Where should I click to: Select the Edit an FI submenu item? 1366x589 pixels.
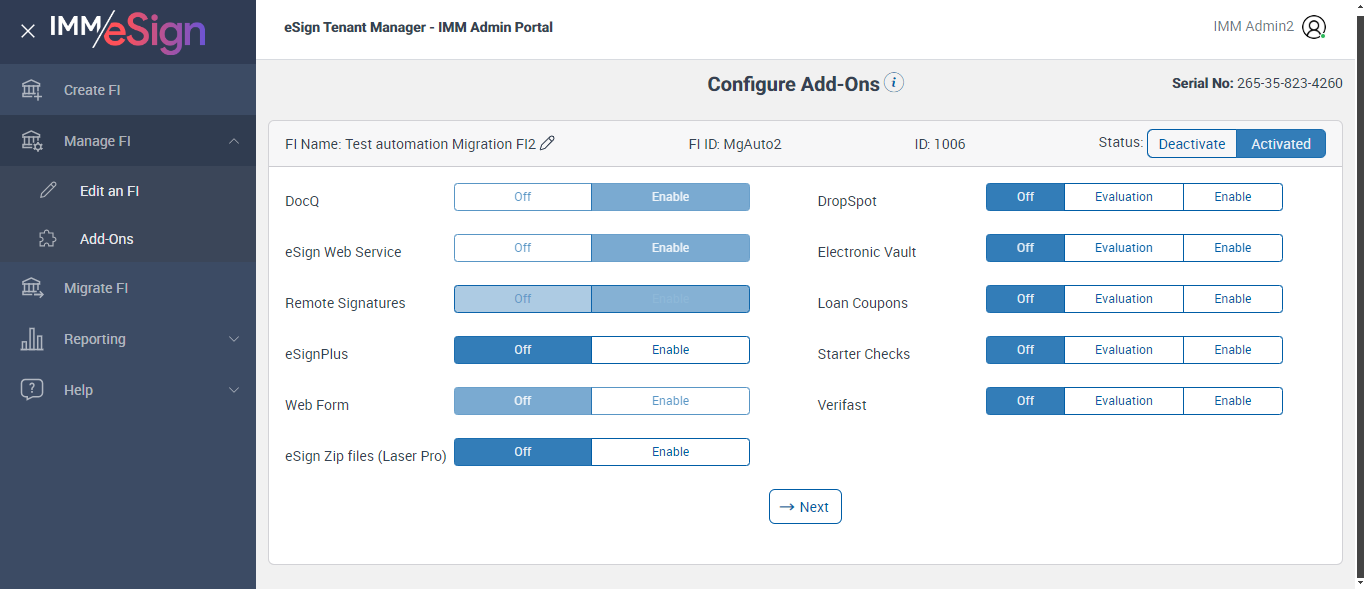click(x=109, y=191)
